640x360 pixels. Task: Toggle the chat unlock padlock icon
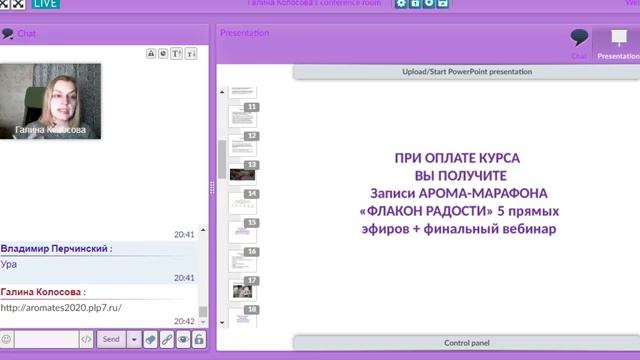tap(199, 339)
